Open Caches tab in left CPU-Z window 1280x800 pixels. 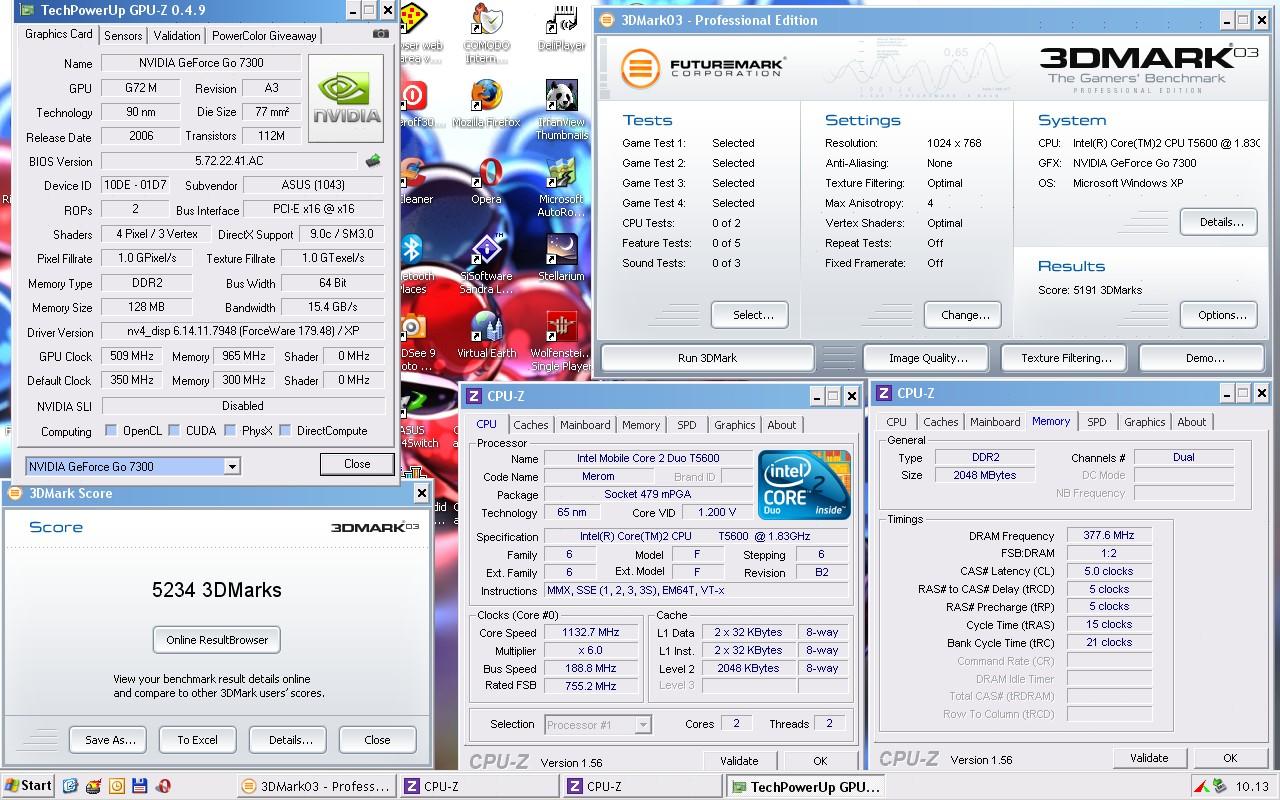(530, 425)
